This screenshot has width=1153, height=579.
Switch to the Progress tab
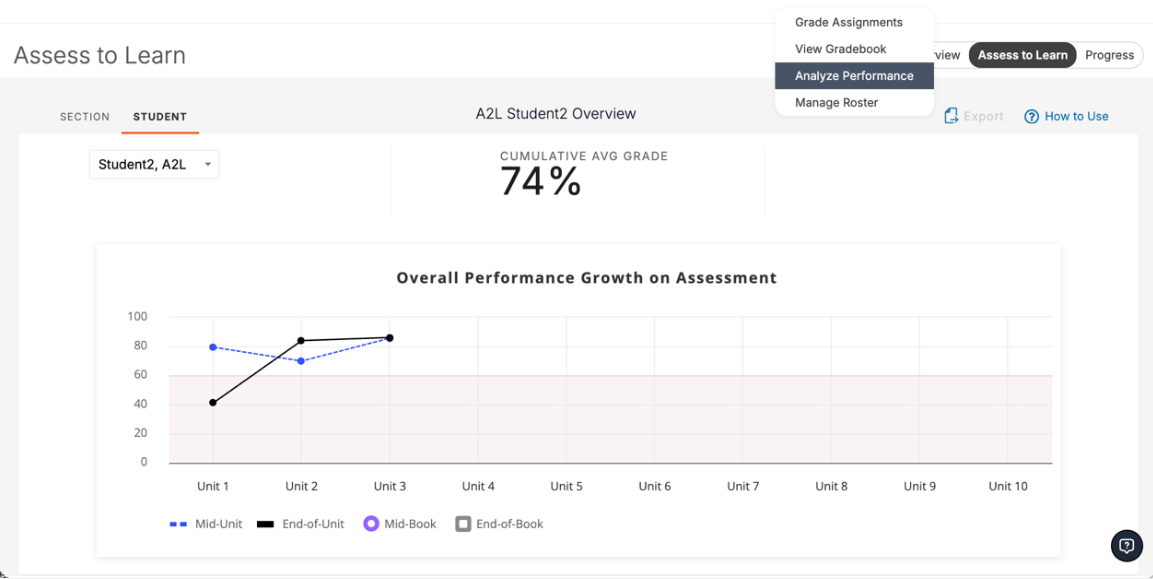coord(1108,55)
